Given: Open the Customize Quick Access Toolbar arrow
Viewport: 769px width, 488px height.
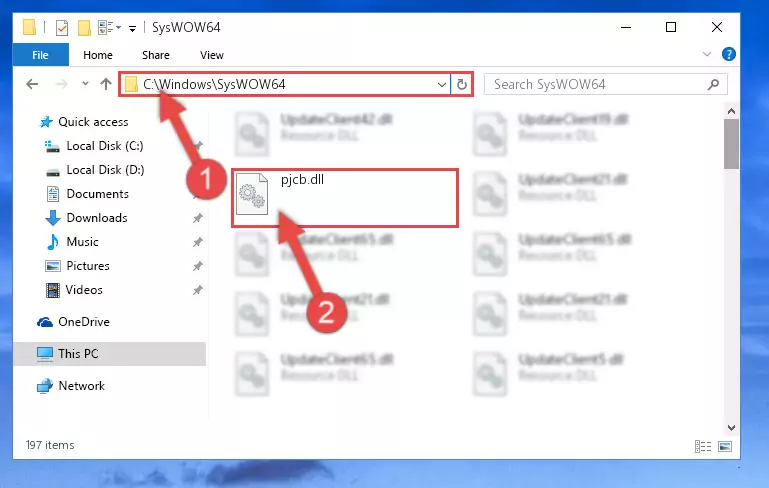Looking at the screenshot, I should pos(132,29).
